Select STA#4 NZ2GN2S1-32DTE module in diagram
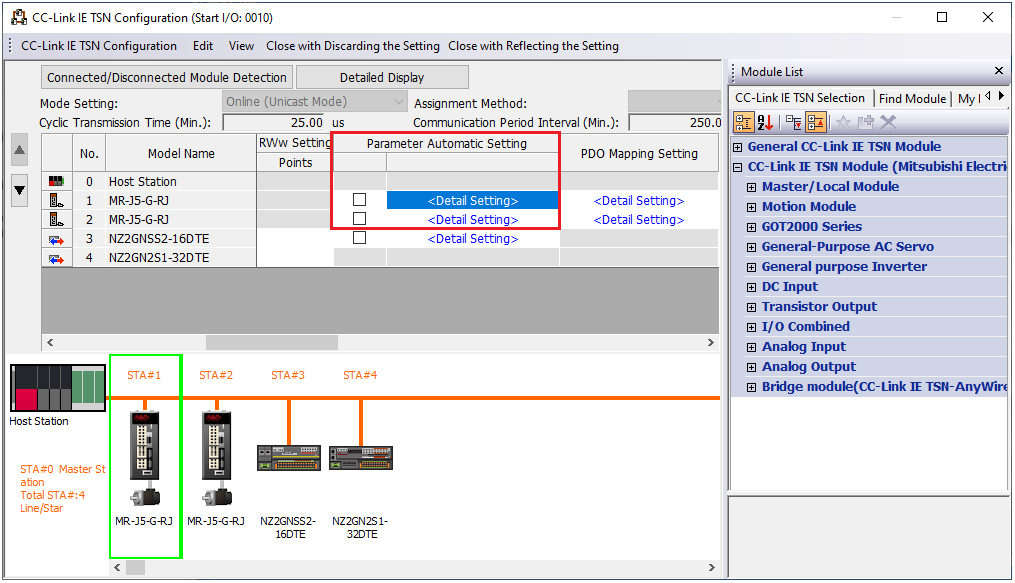1015x583 pixels. (x=361, y=457)
